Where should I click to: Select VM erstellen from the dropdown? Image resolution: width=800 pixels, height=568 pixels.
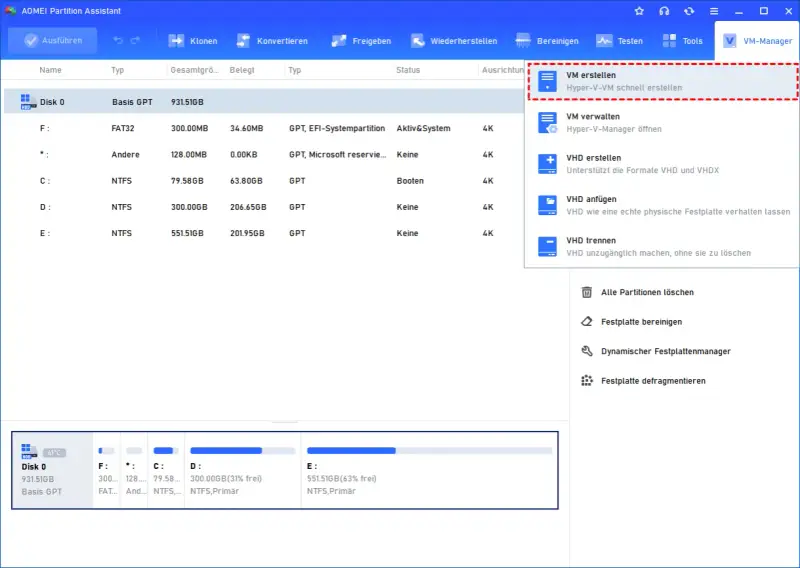coord(663,81)
